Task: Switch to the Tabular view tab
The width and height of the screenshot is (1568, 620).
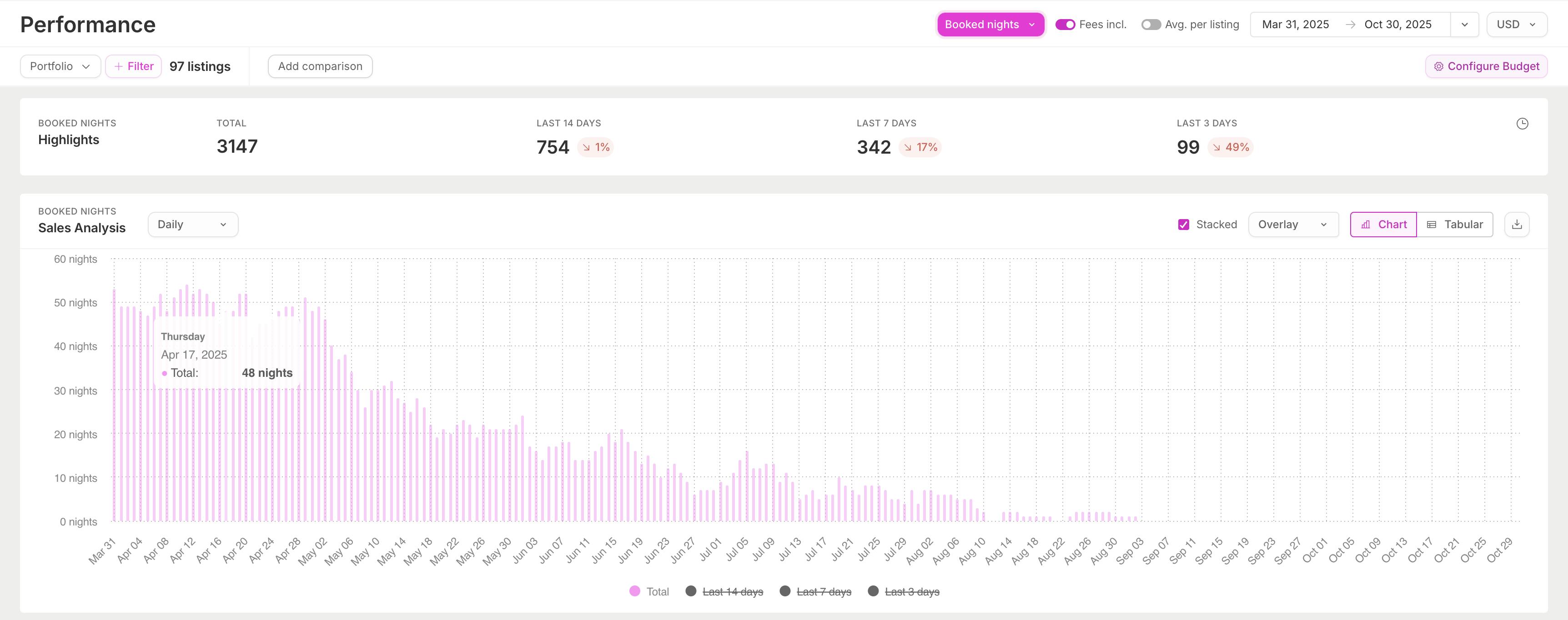Action: point(1454,225)
